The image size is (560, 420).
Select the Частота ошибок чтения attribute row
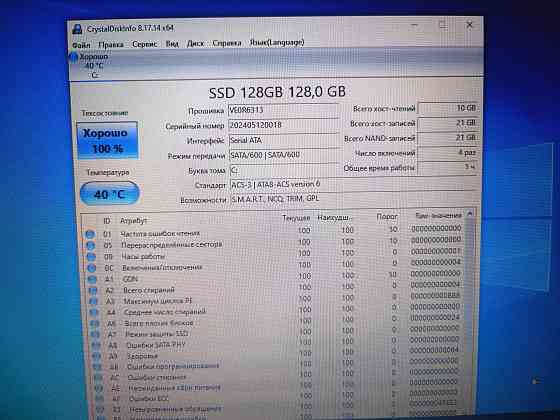(274, 232)
